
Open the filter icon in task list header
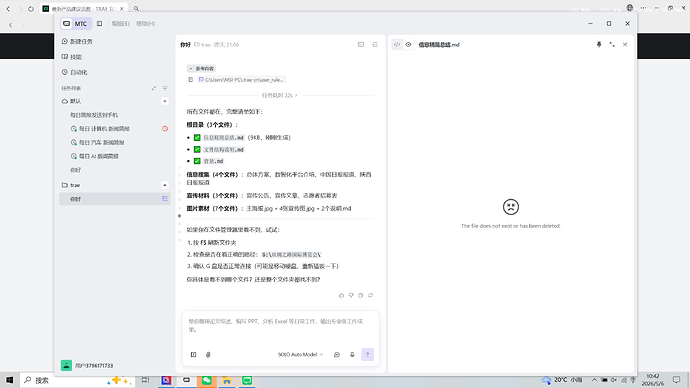pyautogui.click(x=165, y=88)
